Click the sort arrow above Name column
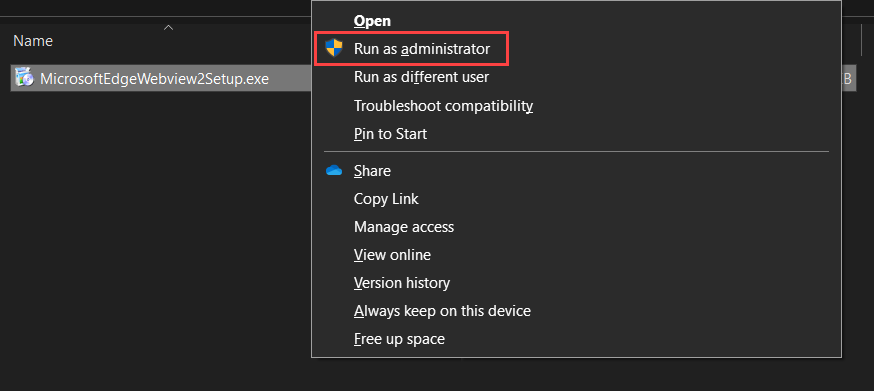The image size is (874, 391). pyautogui.click(x=168, y=27)
